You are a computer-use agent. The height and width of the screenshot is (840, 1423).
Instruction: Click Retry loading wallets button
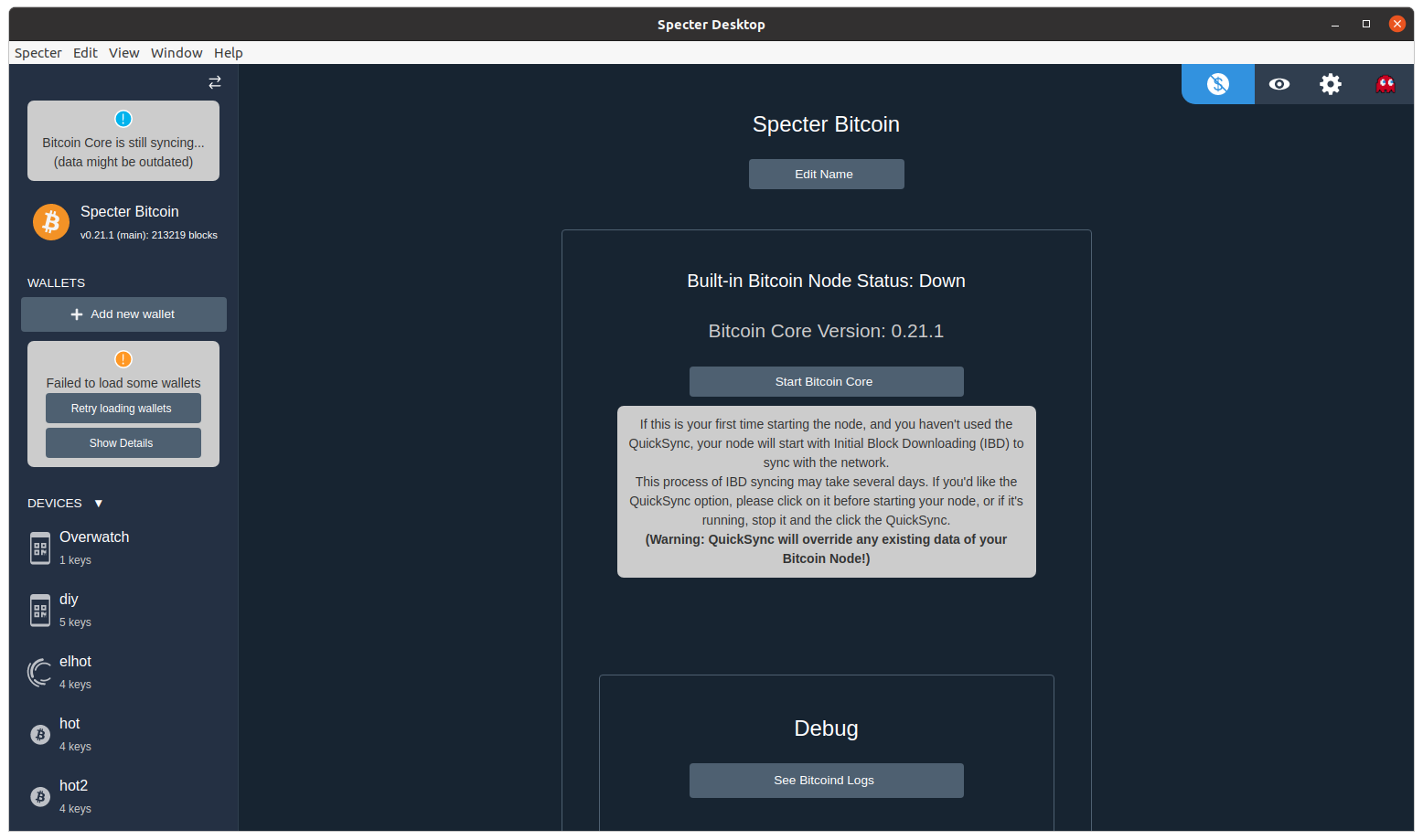123,409
